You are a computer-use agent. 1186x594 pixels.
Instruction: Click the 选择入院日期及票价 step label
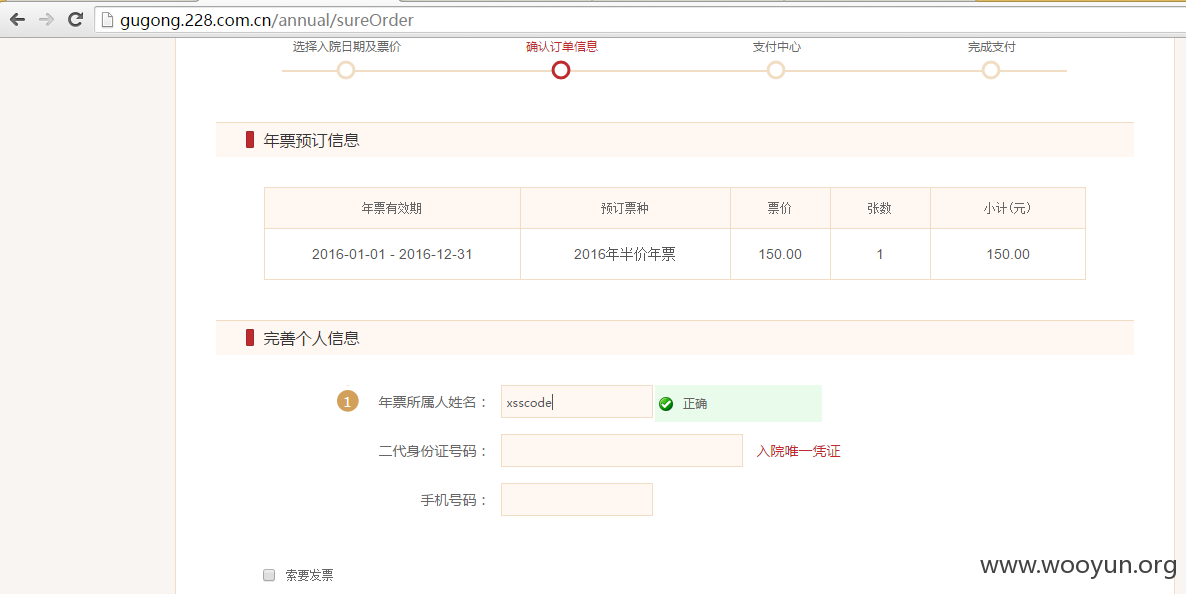pos(346,47)
